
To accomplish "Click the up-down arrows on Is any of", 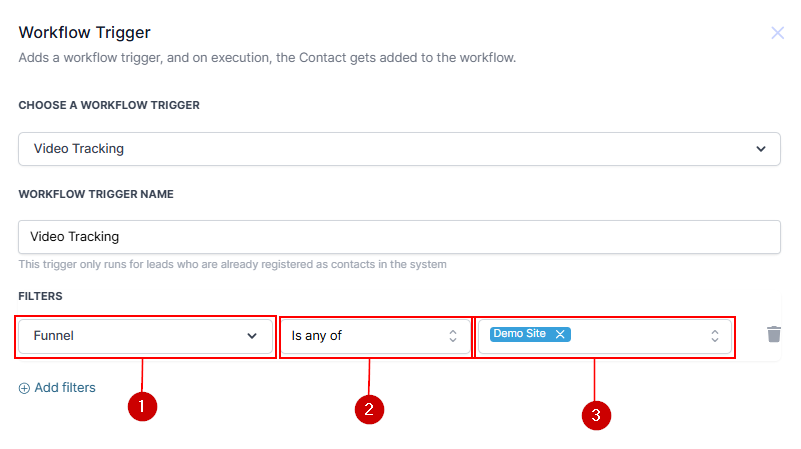I will (452, 336).
